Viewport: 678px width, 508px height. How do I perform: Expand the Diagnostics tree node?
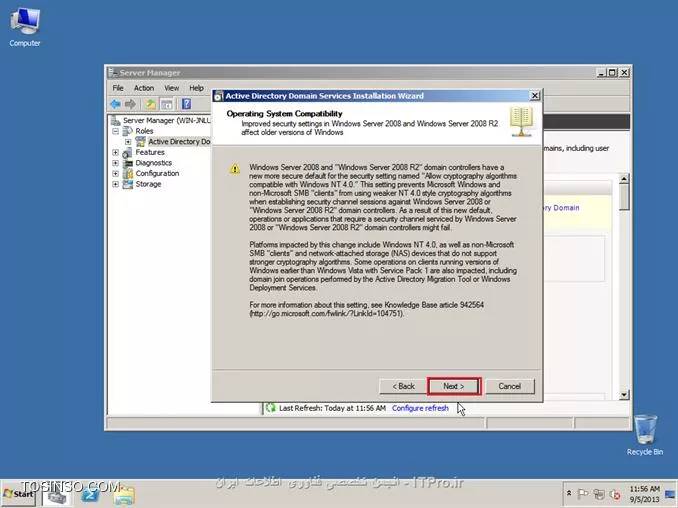(115, 163)
